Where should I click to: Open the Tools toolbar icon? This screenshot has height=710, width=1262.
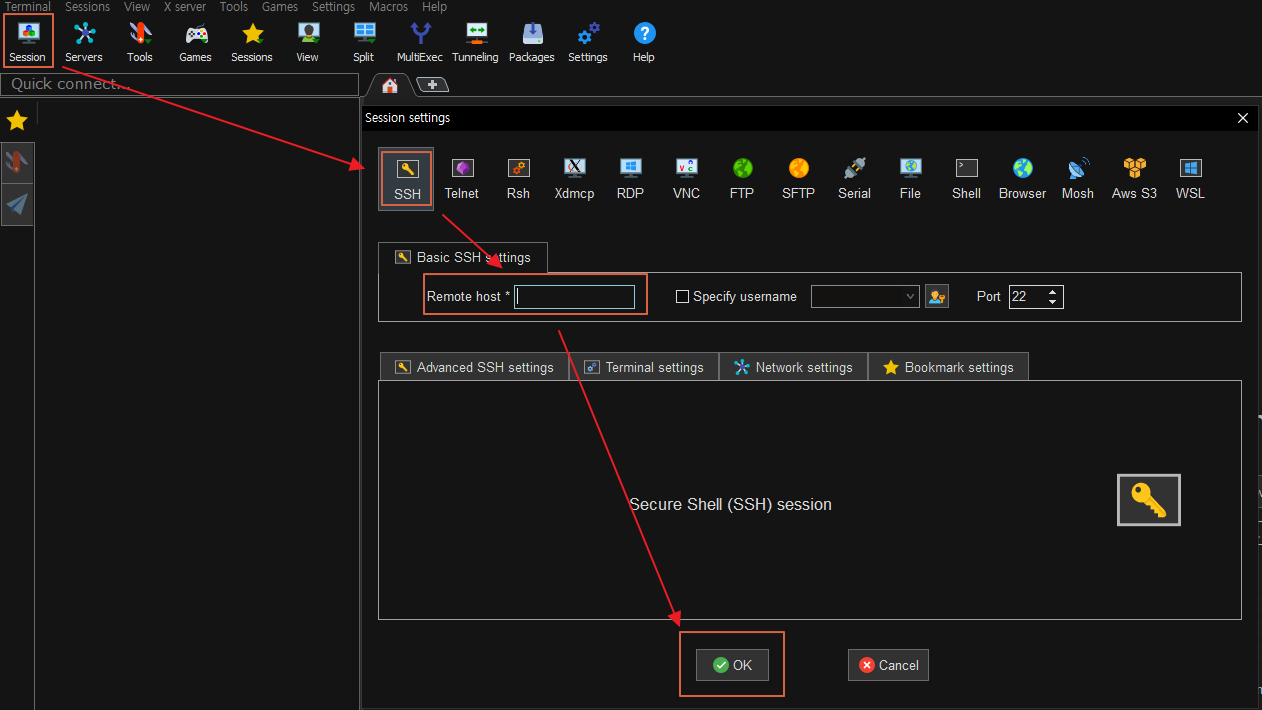point(140,42)
